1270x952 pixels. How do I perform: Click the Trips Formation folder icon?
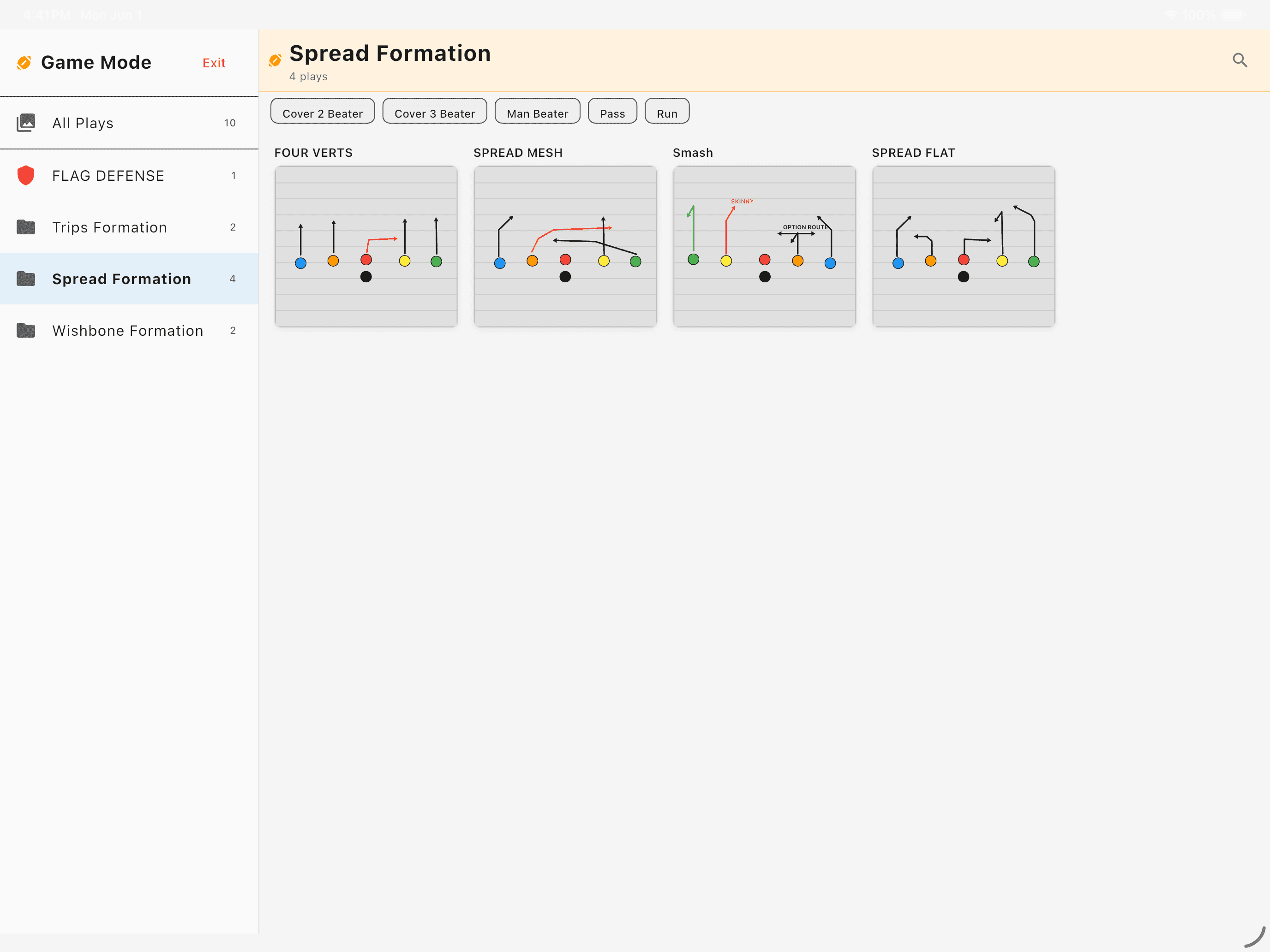[26, 227]
